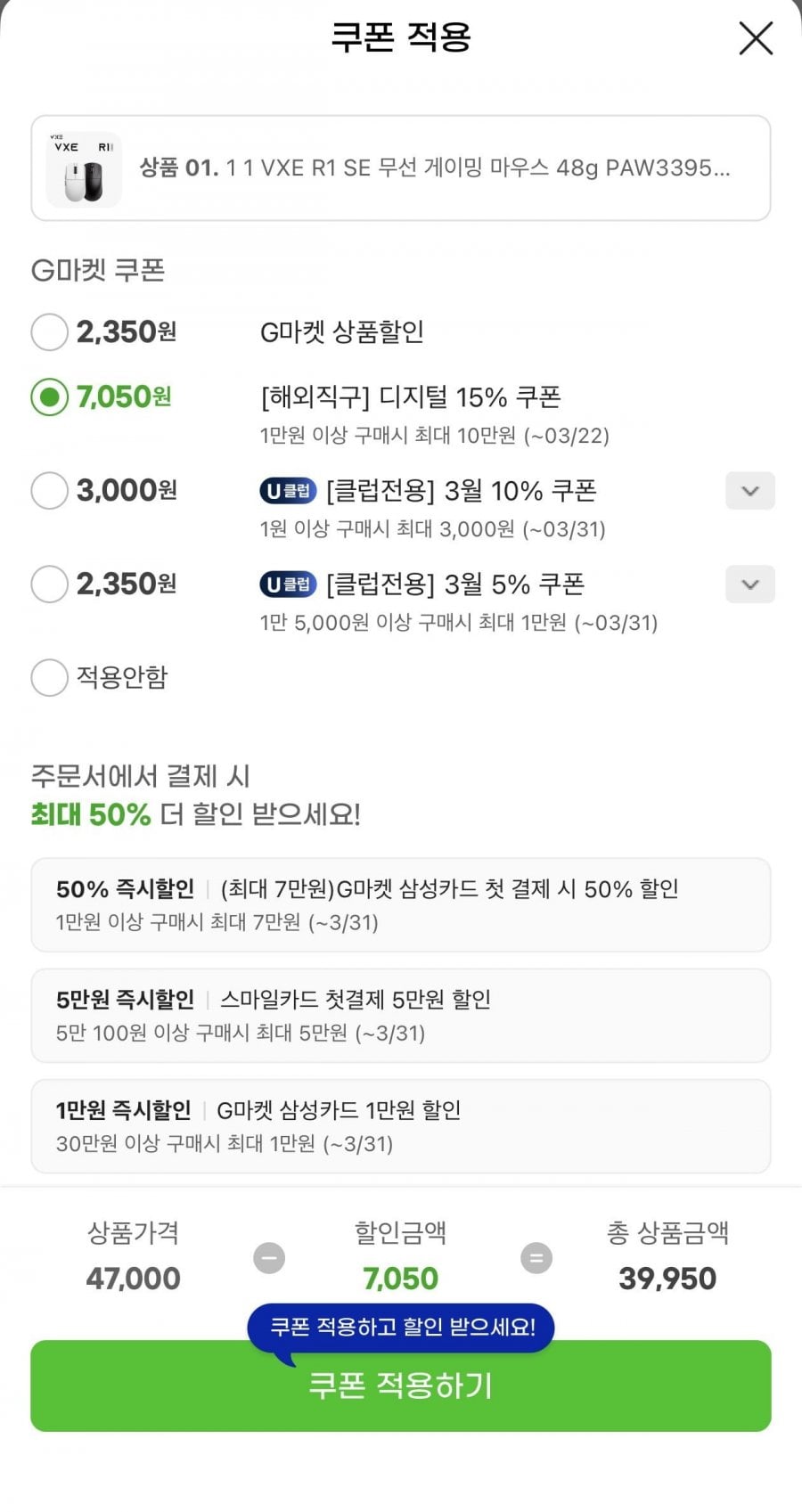Click the U클럽 badge on 10% coupon
Screen dimensions: 802x1512
[x=288, y=491]
